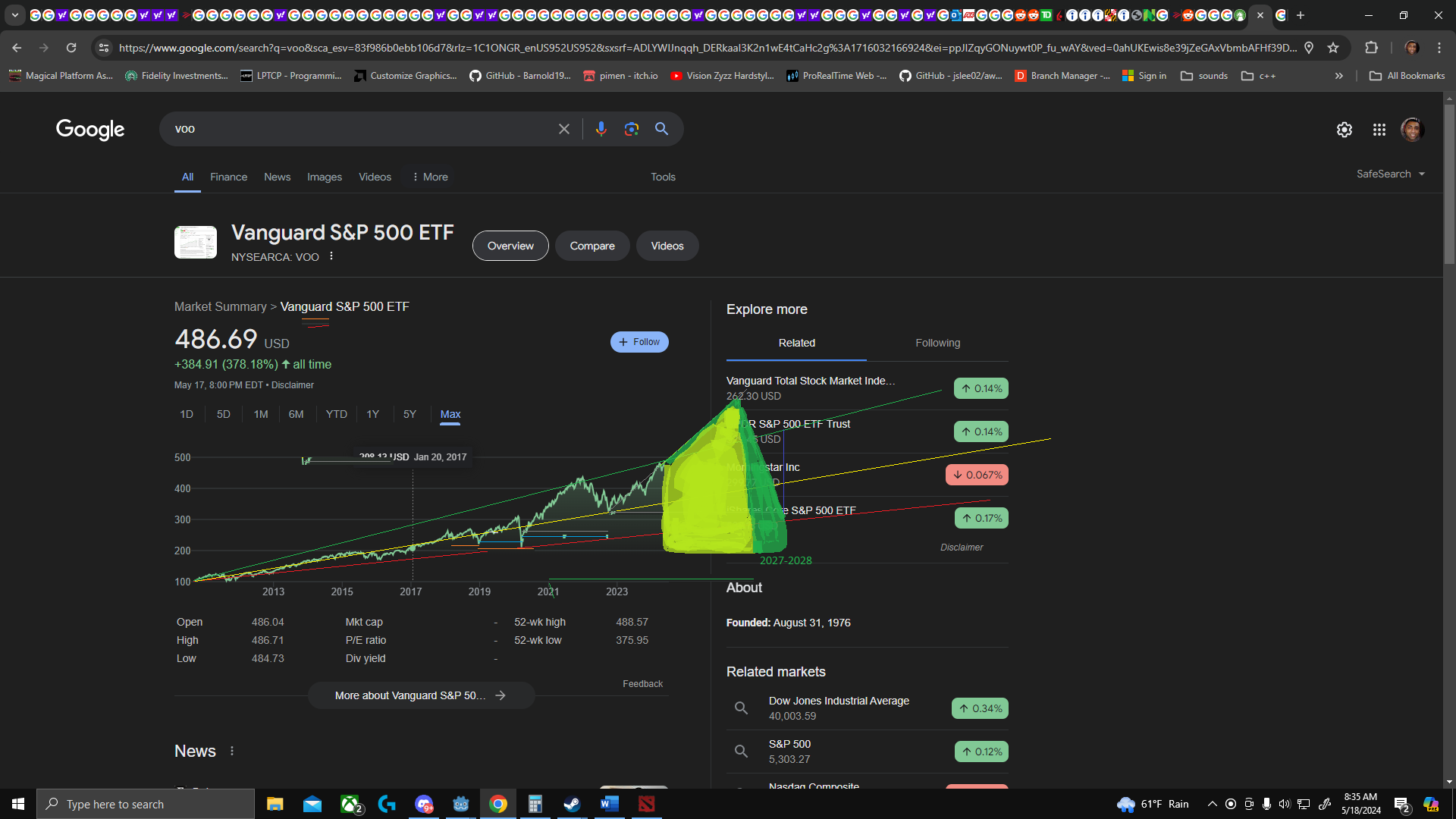Open Google quick settings gear
The height and width of the screenshot is (819, 1456).
point(1344,130)
